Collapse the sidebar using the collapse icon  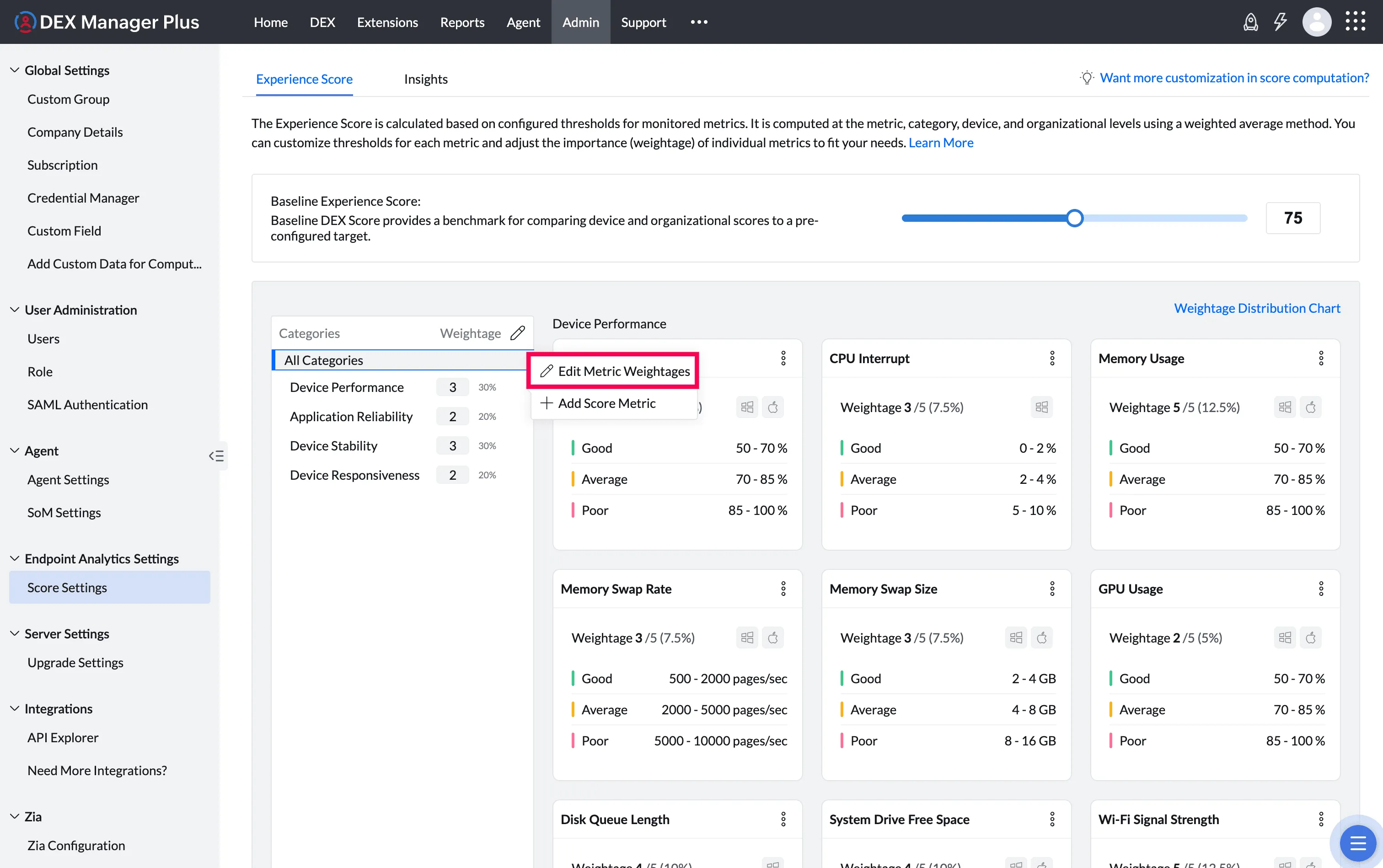(x=216, y=456)
